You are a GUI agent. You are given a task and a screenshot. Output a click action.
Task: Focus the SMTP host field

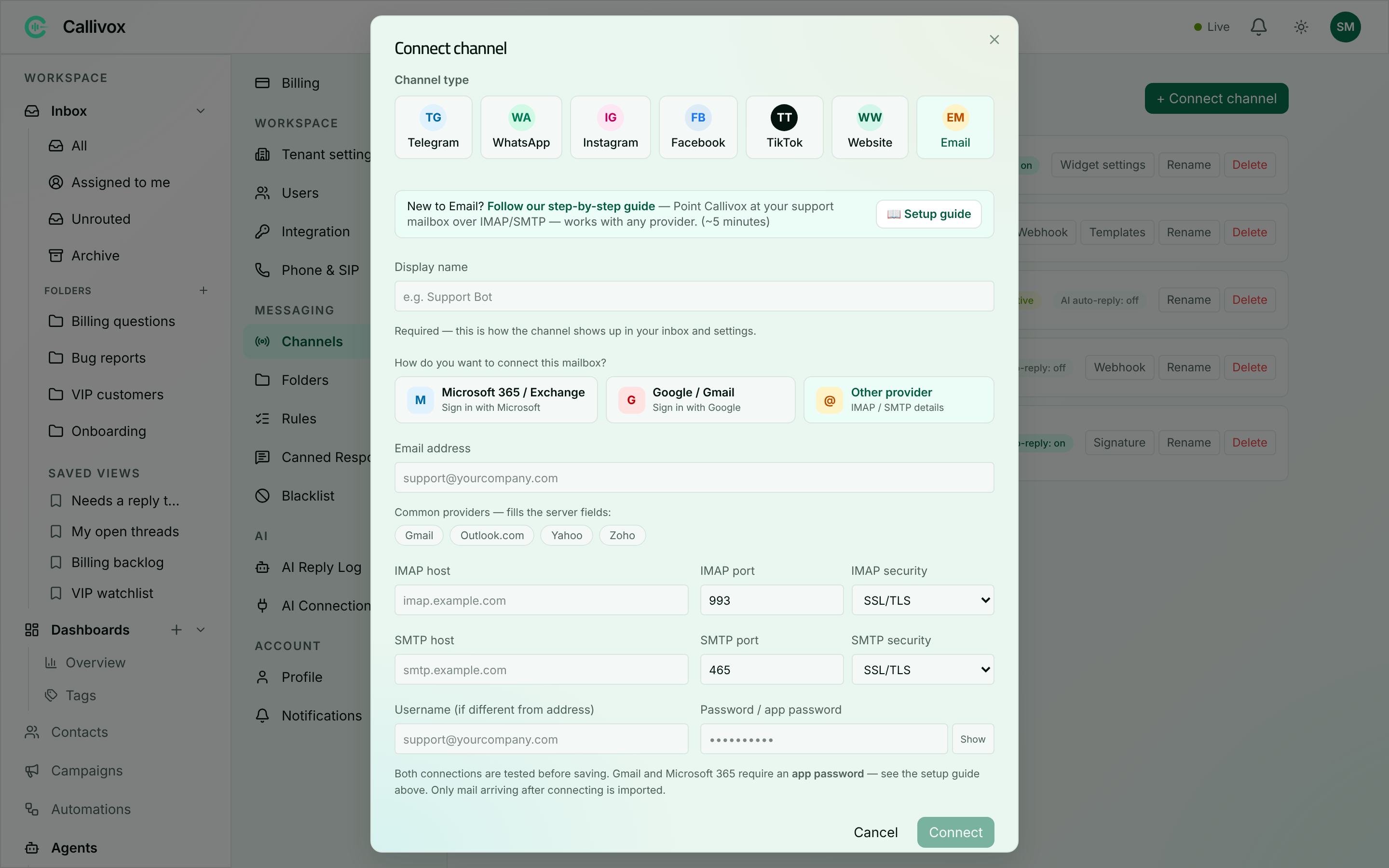pyautogui.click(x=541, y=669)
